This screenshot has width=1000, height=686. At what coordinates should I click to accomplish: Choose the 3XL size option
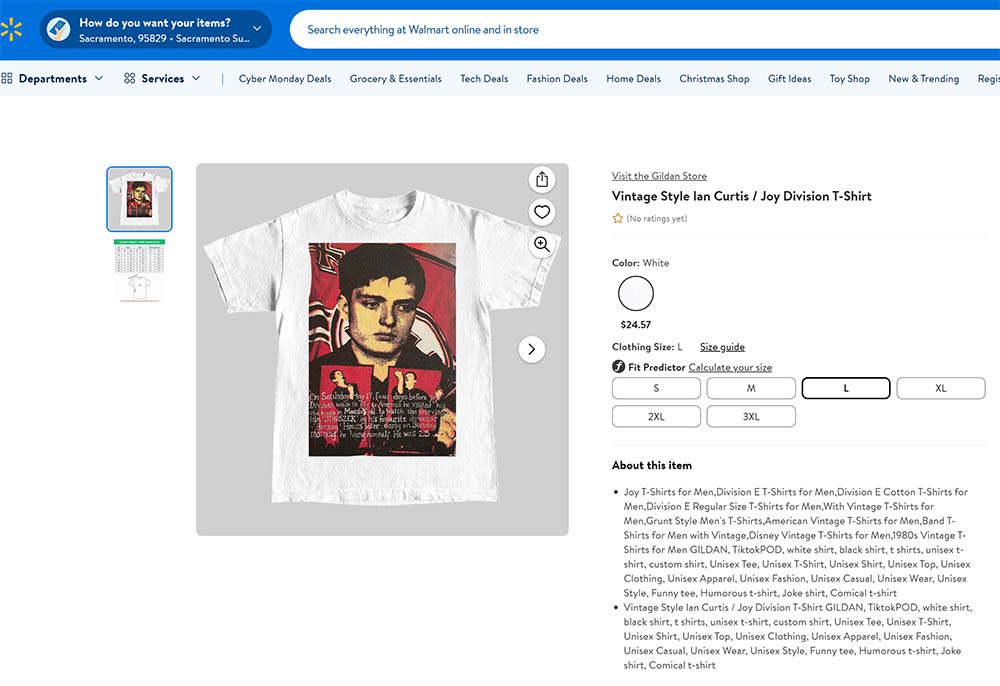(751, 416)
